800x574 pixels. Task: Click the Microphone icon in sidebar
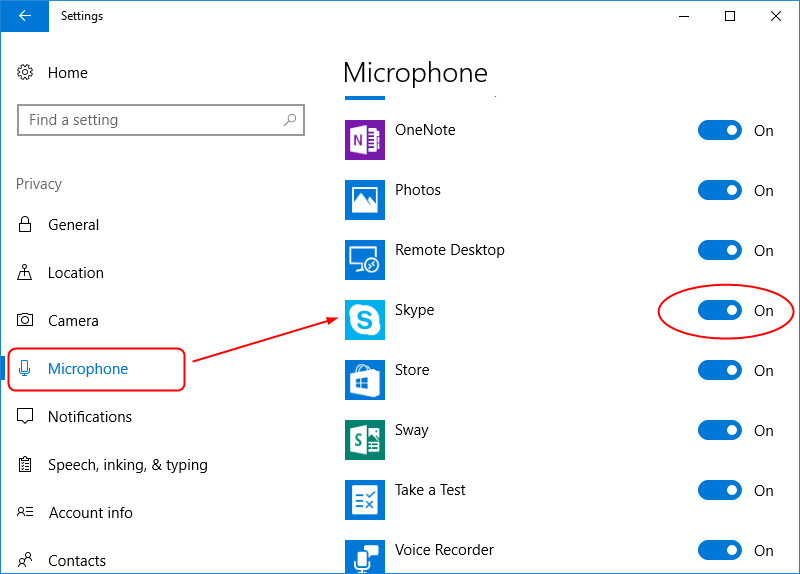click(x=24, y=368)
